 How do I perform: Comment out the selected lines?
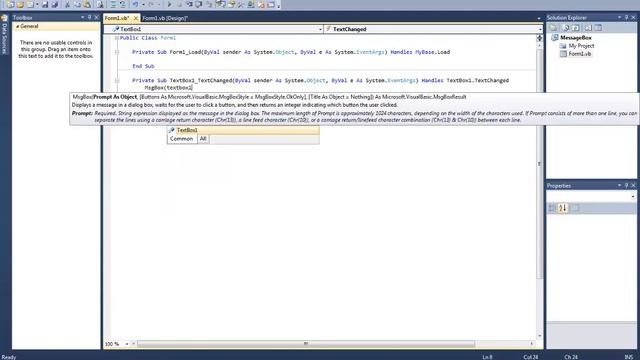click(113, 4)
